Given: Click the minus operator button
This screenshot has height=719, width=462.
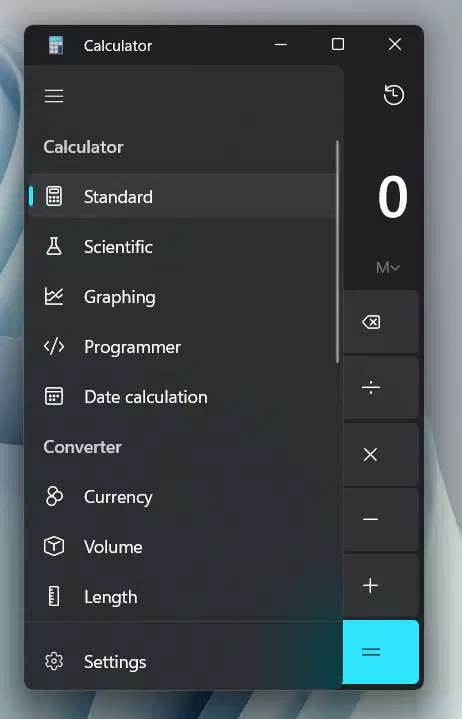Looking at the screenshot, I should point(380,520).
